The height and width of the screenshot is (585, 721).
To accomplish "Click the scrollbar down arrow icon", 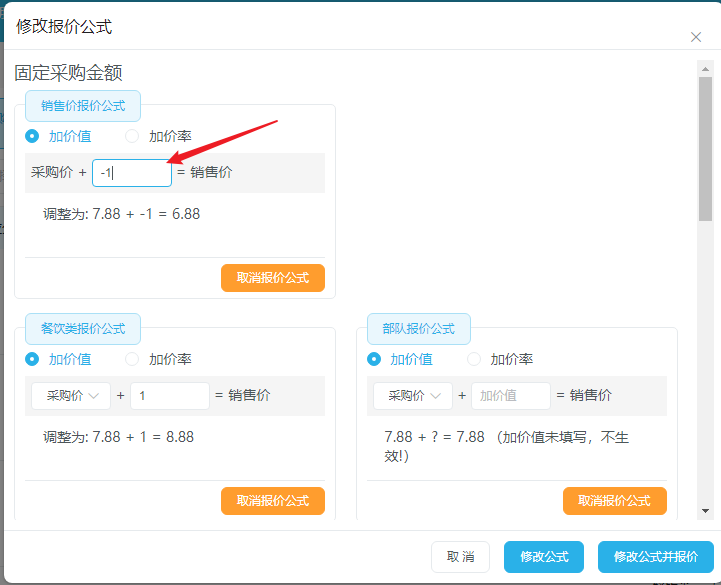I will point(705,510).
